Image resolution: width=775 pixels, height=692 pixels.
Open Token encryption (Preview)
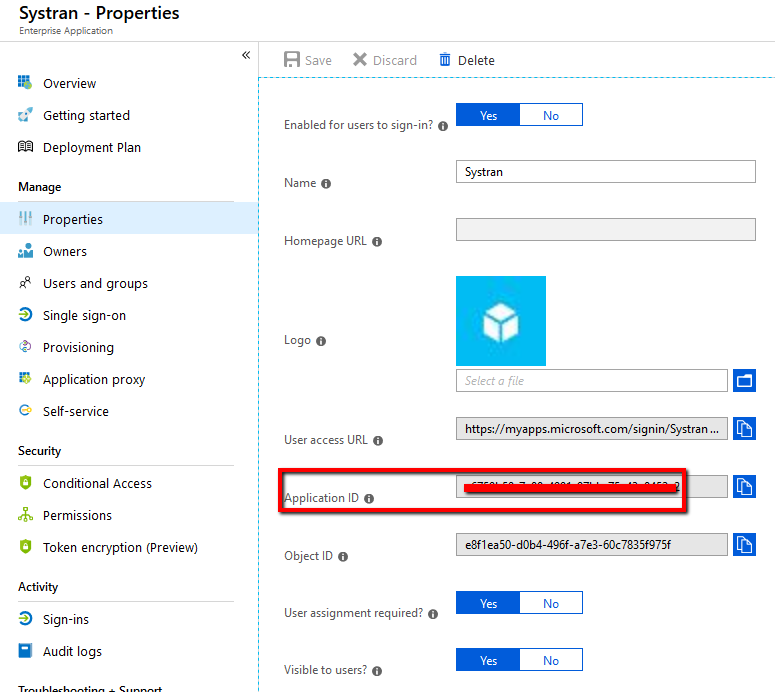pos(120,548)
